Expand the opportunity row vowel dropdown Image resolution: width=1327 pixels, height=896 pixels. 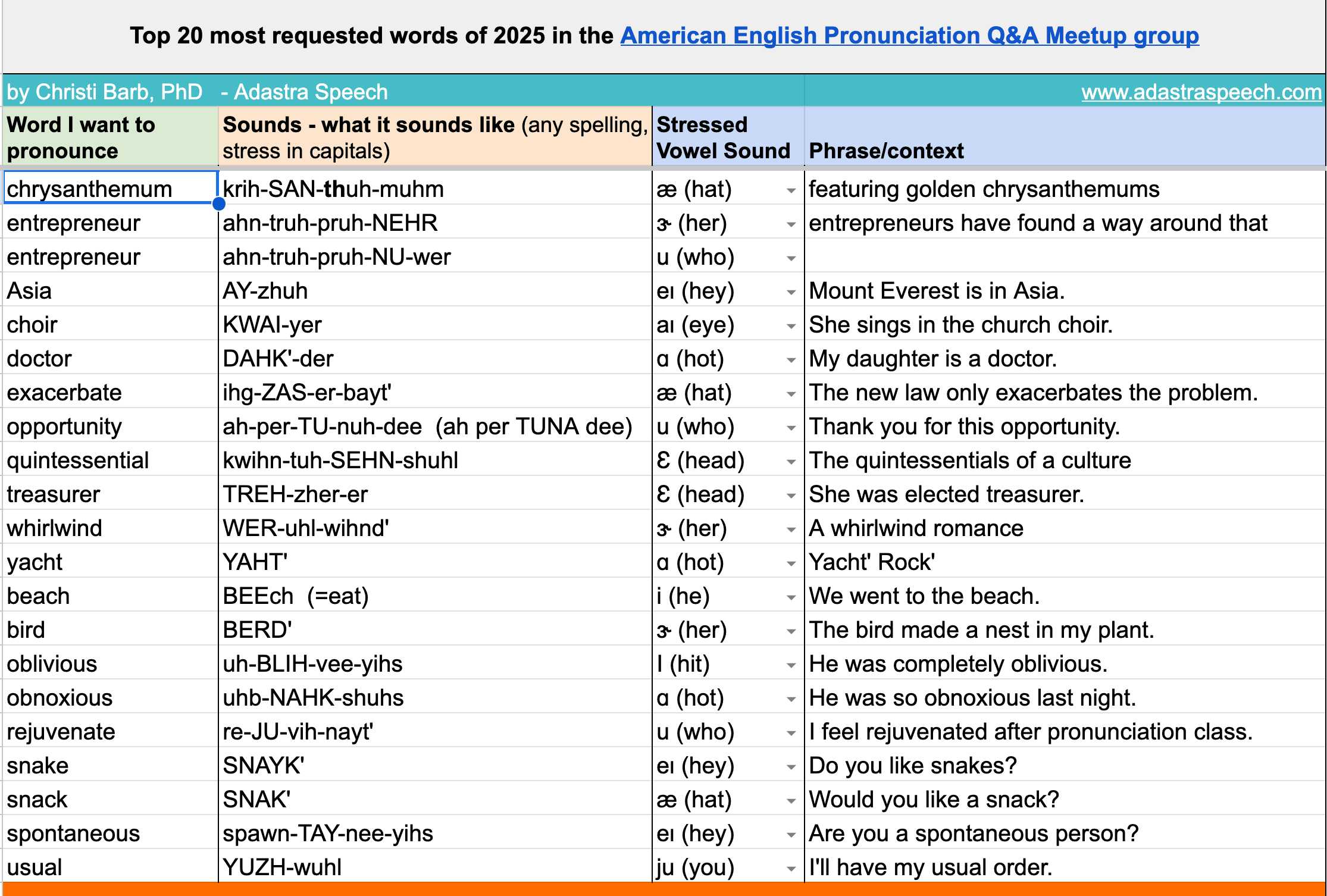click(791, 428)
